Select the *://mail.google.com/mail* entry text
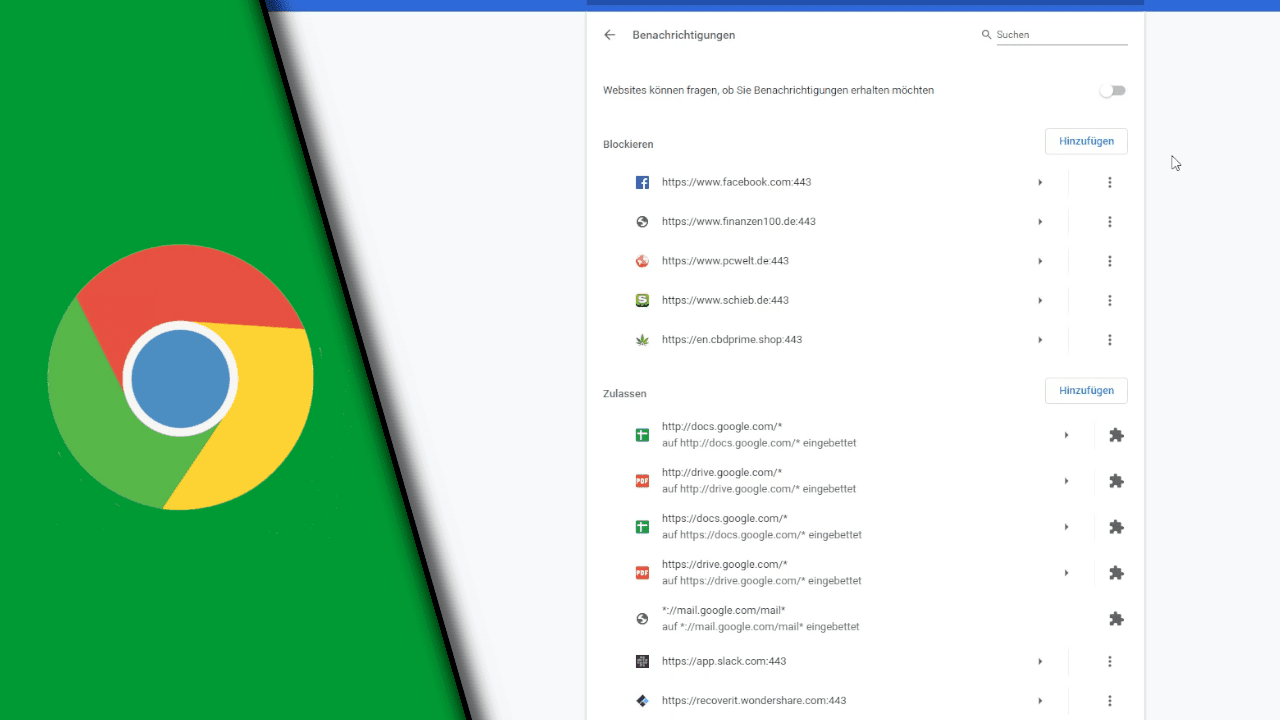 724,611
